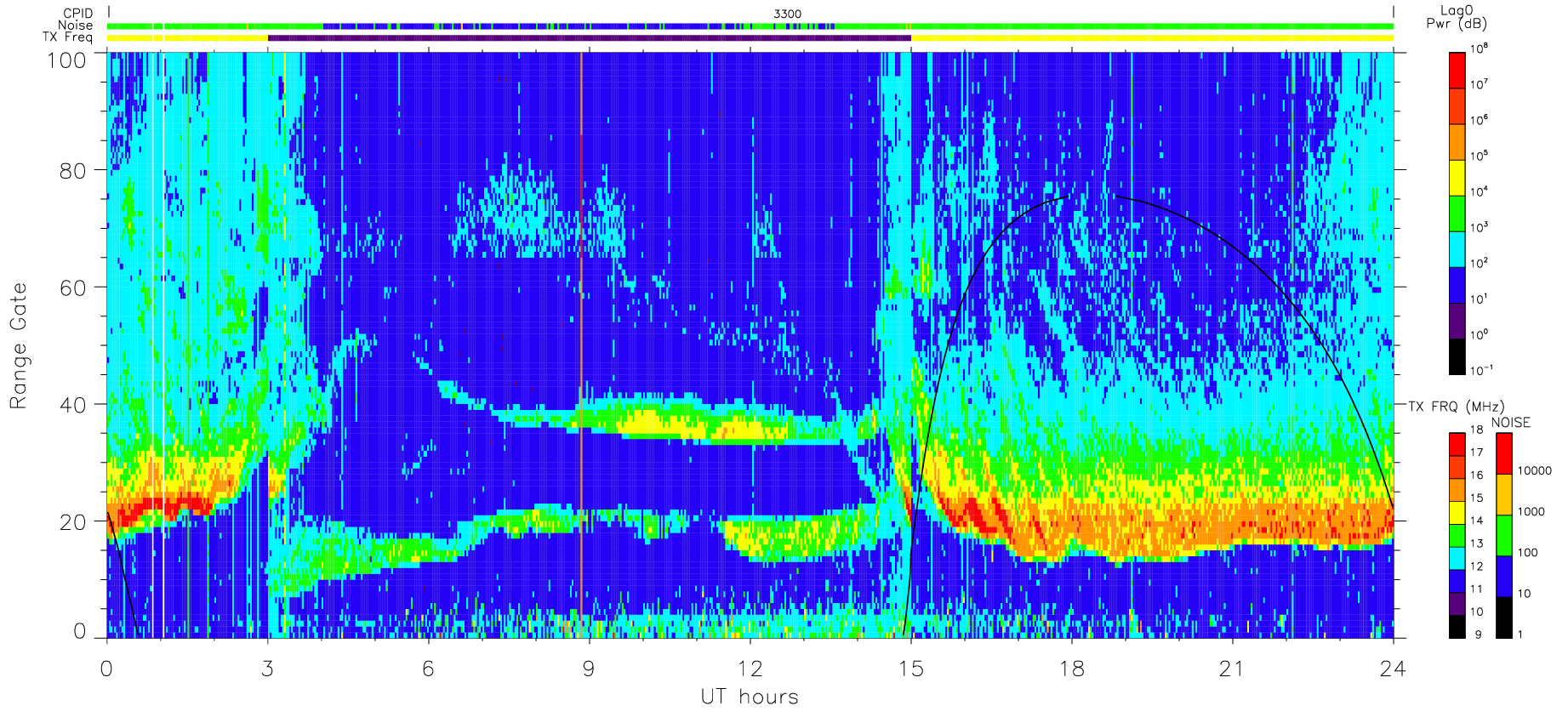The image size is (1568, 723).
Task: Select the '9' tick label on UT hours axis
Action: point(589,669)
